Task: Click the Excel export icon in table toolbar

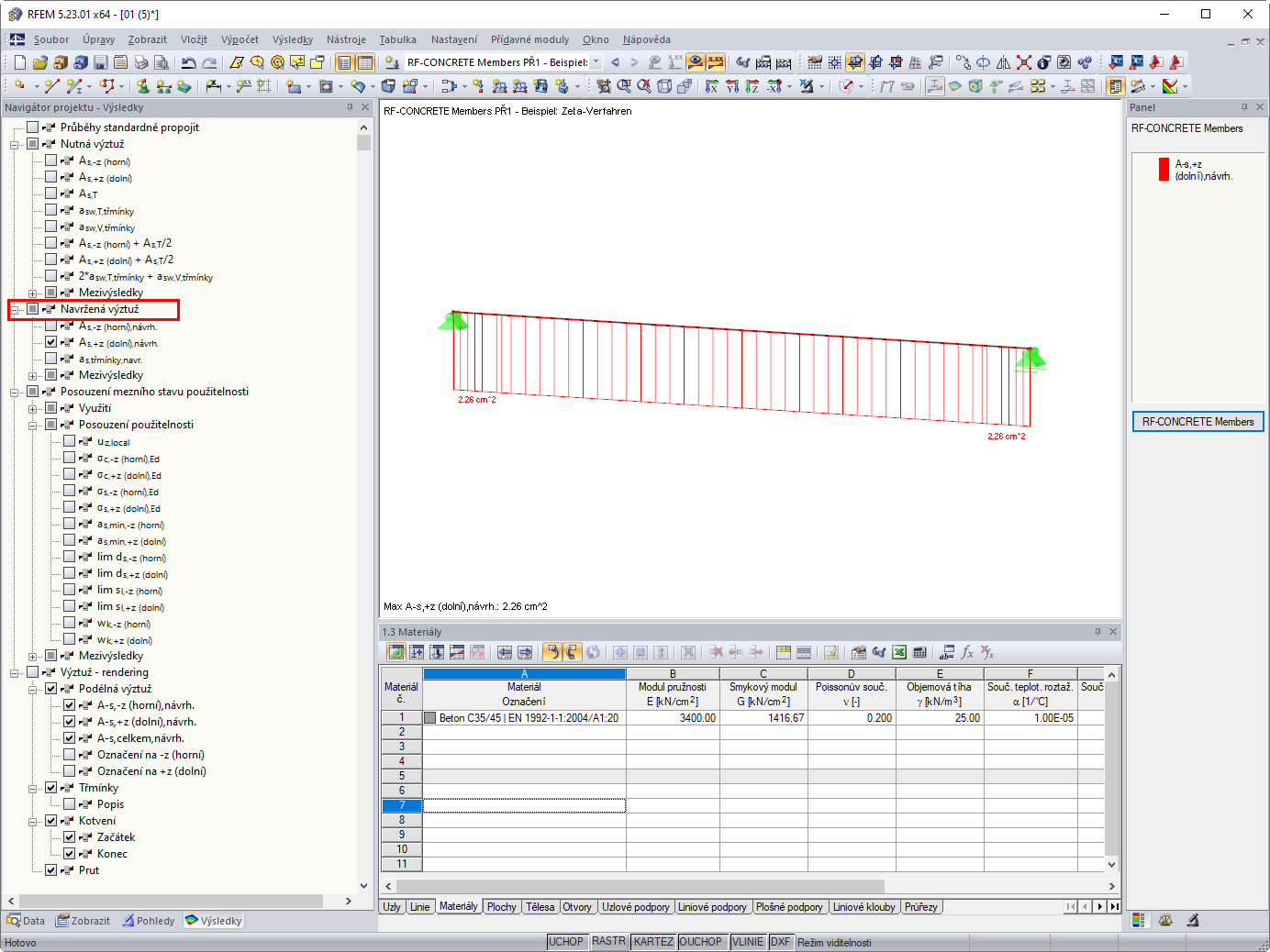Action: 899,652
